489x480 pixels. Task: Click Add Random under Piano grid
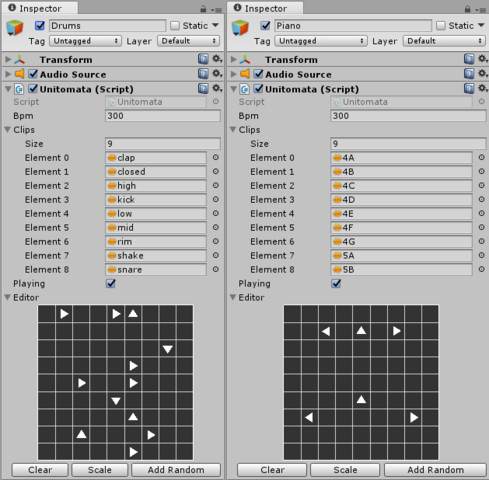coord(435,470)
